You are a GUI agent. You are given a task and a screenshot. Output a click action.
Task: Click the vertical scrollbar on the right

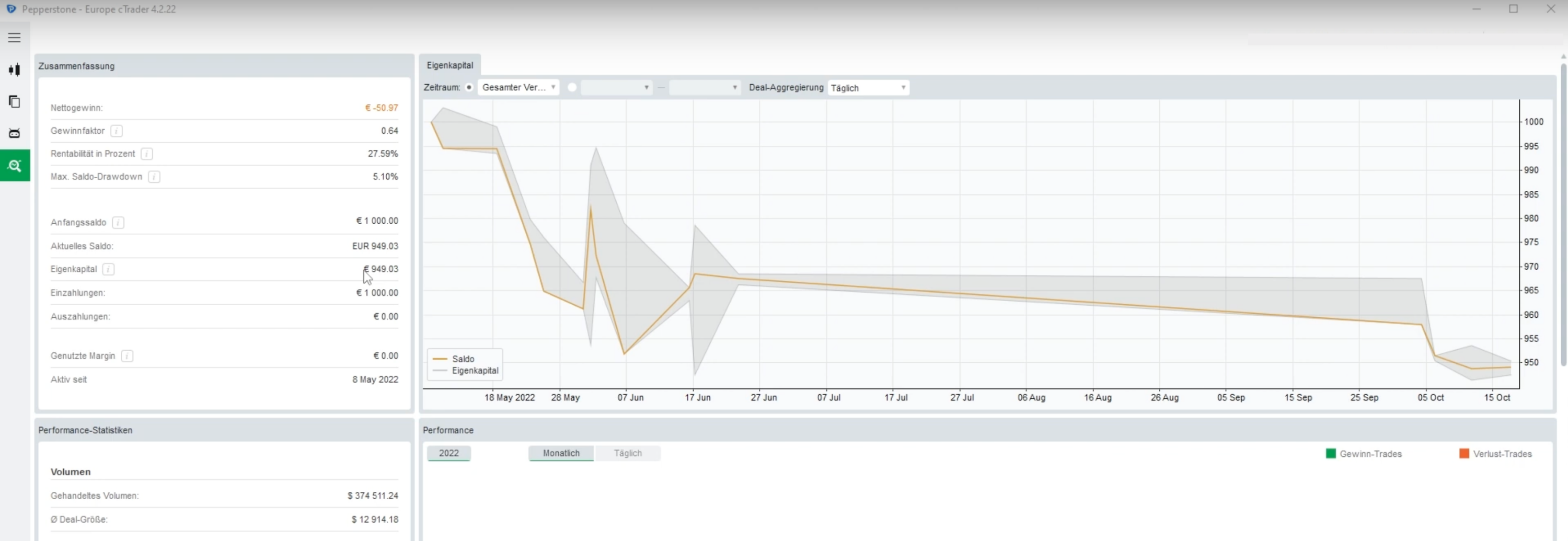tap(1563, 213)
